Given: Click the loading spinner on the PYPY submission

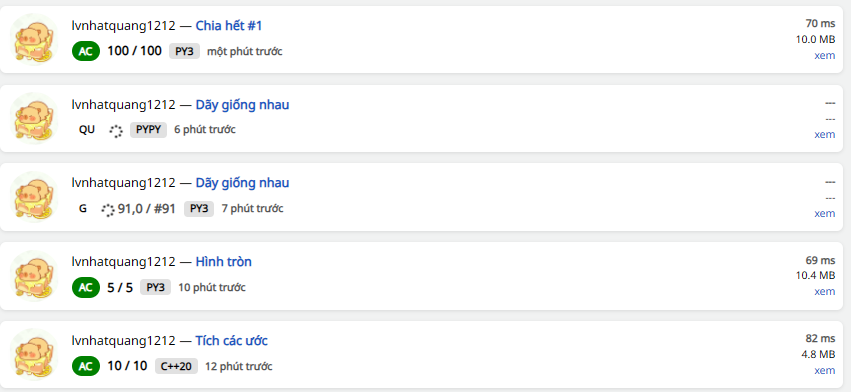Looking at the screenshot, I should pyautogui.click(x=116, y=130).
